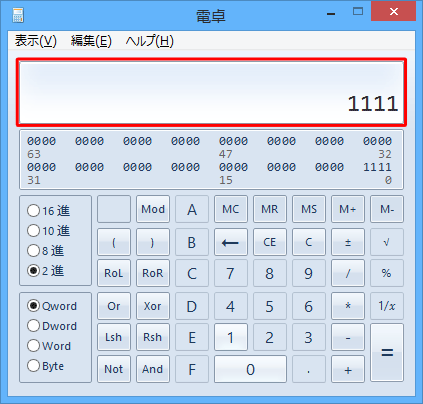Click the 1111 bit group in bit panel
Image resolution: width=423 pixels, height=404 pixels.
click(x=377, y=167)
